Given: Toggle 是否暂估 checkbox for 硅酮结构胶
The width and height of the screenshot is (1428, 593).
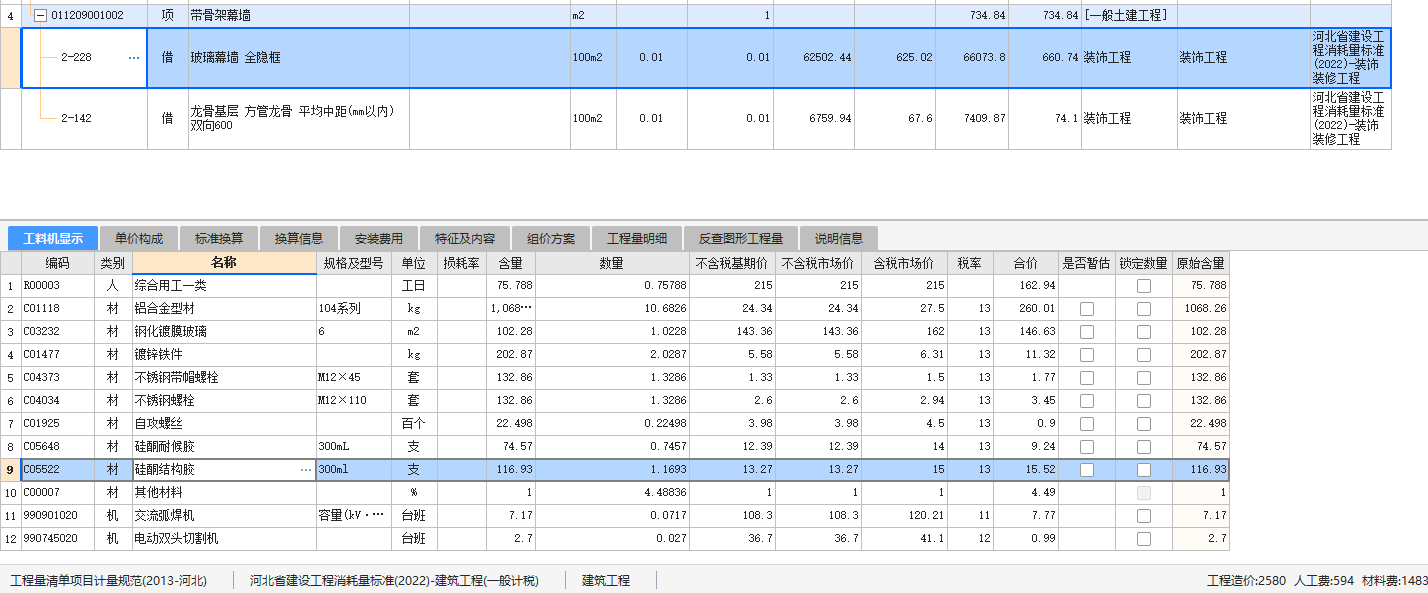Looking at the screenshot, I should pos(1087,470).
